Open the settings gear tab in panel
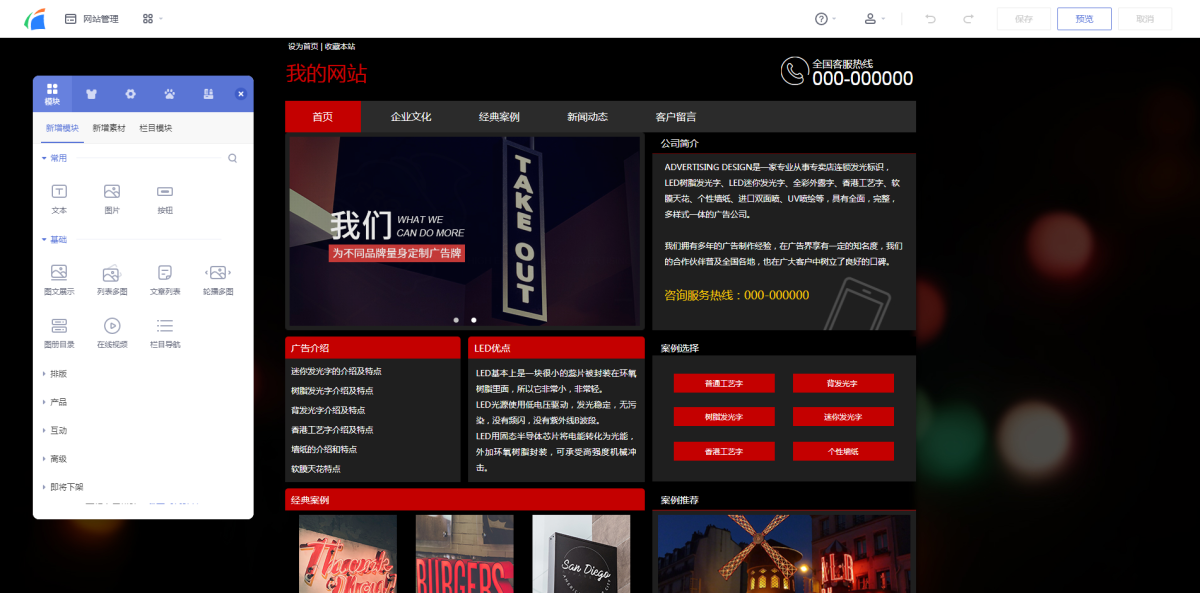This screenshot has width=1200, height=593. tap(130, 94)
